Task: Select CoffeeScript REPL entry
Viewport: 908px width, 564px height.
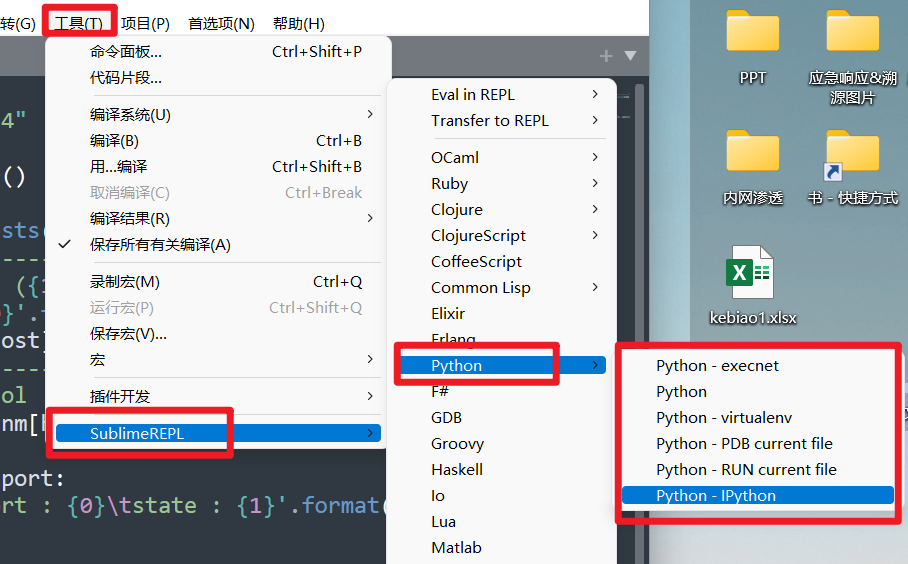Action: click(x=501, y=262)
